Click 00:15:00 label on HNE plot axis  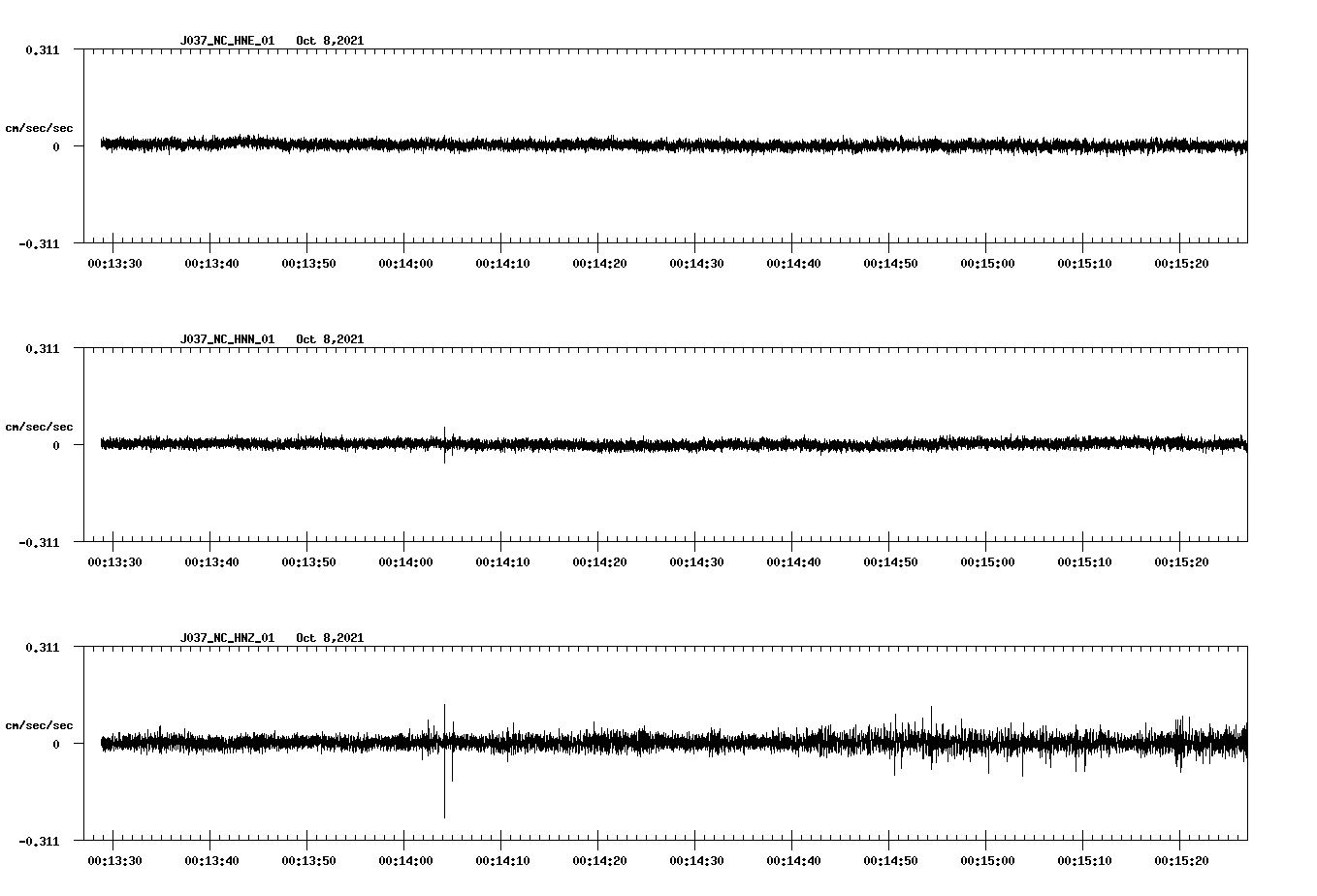coord(987,264)
